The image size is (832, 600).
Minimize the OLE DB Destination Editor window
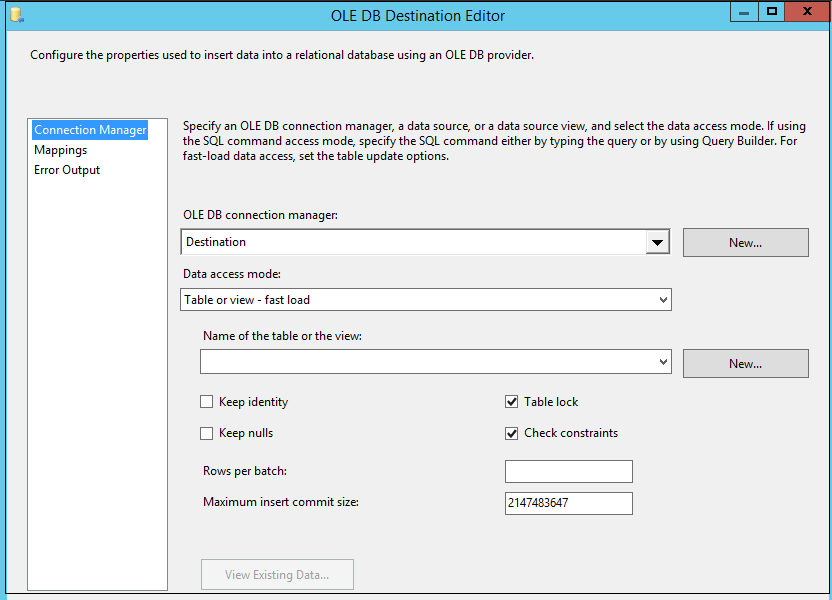point(743,12)
